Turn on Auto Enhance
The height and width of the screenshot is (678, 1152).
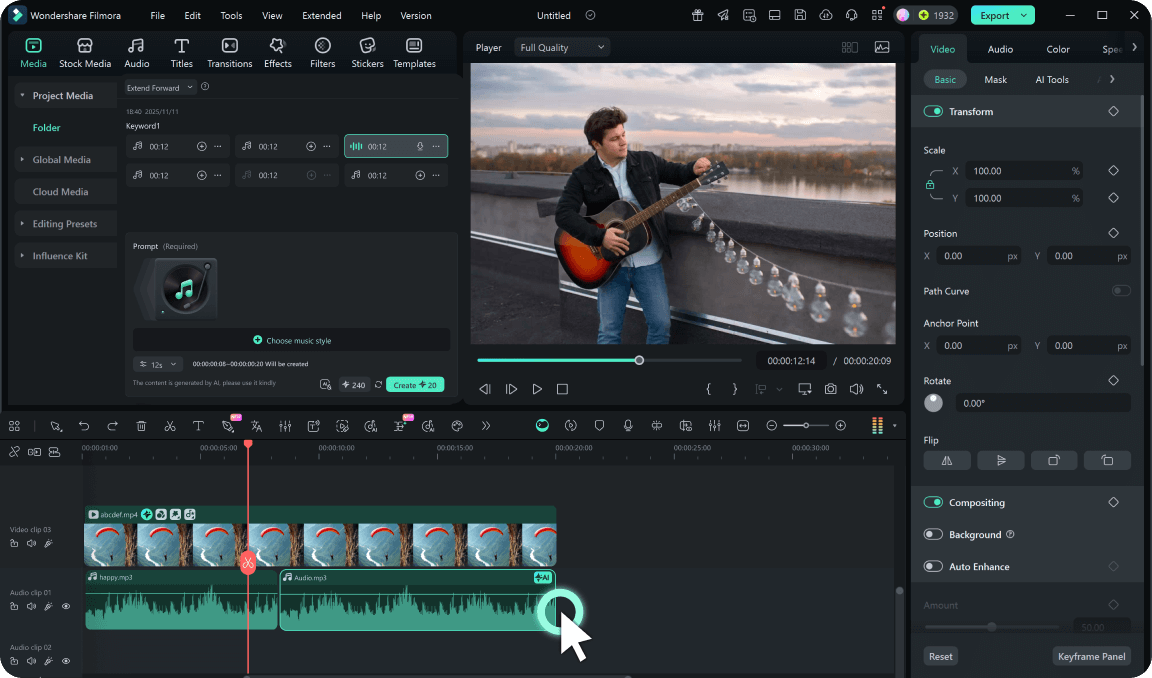pos(933,567)
